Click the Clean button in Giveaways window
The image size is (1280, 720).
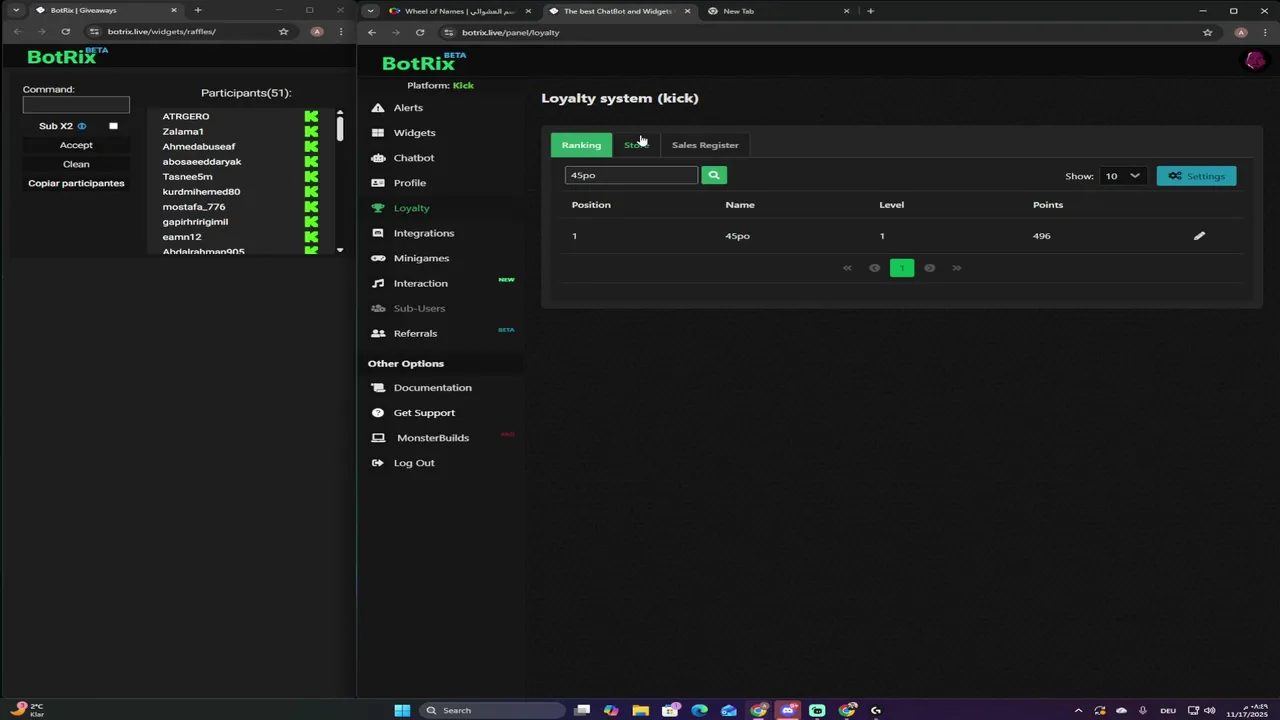click(76, 164)
